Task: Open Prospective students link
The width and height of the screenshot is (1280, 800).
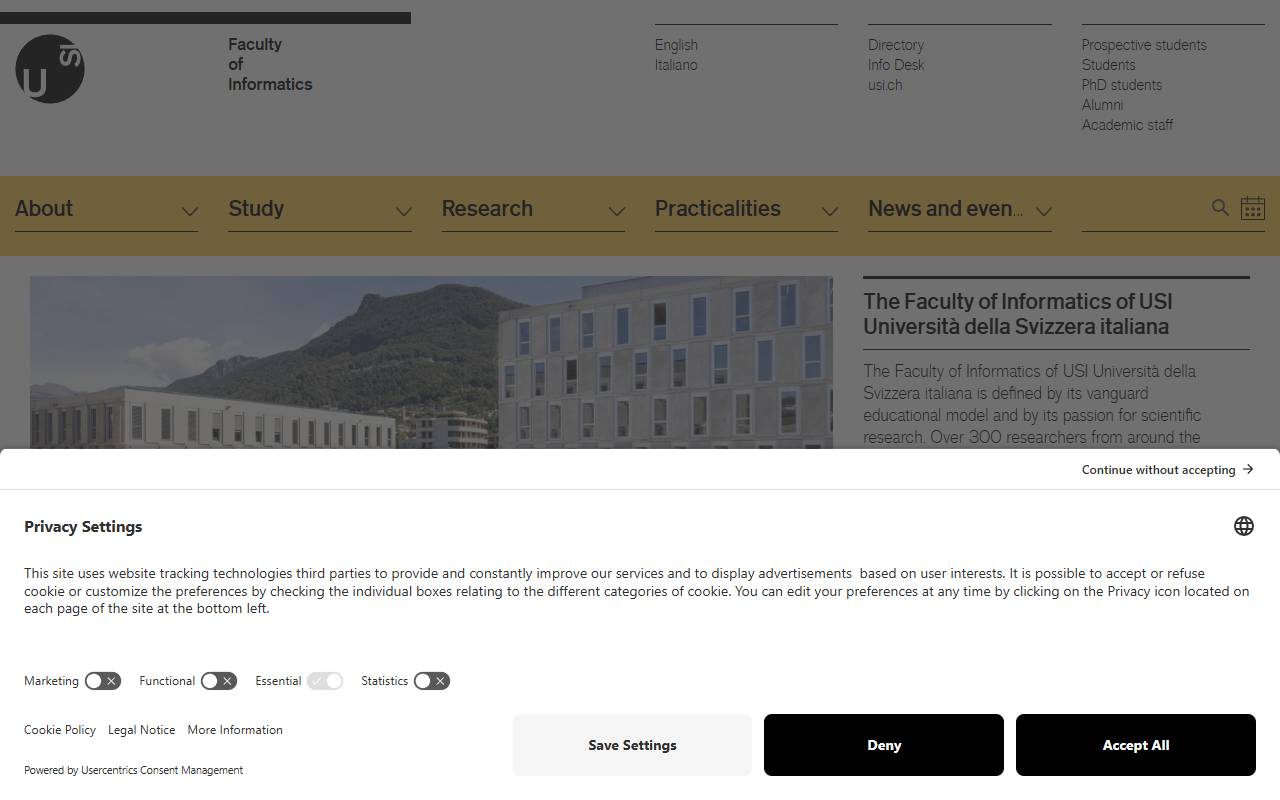Action: tap(1144, 45)
